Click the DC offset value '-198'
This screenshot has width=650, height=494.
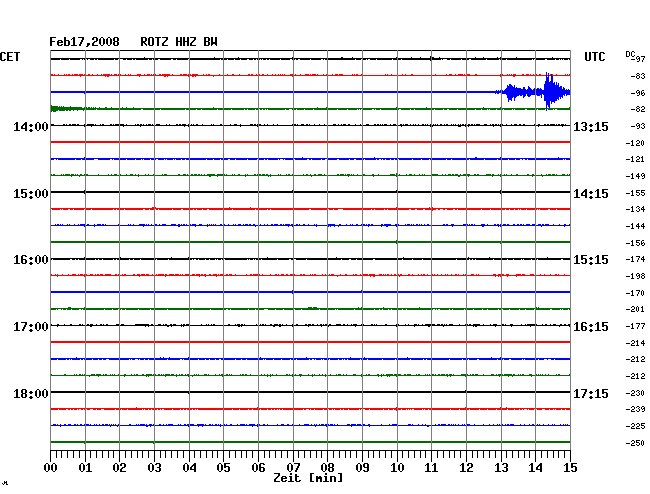tap(635, 276)
